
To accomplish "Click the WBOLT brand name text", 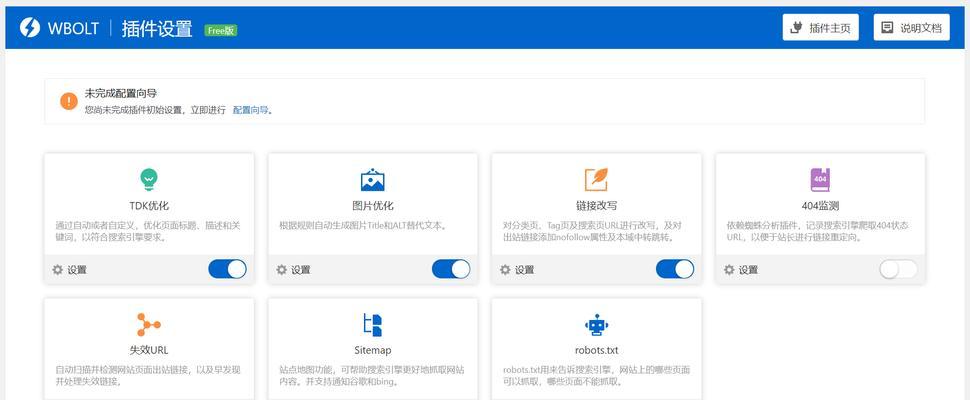I will click(x=73, y=28).
